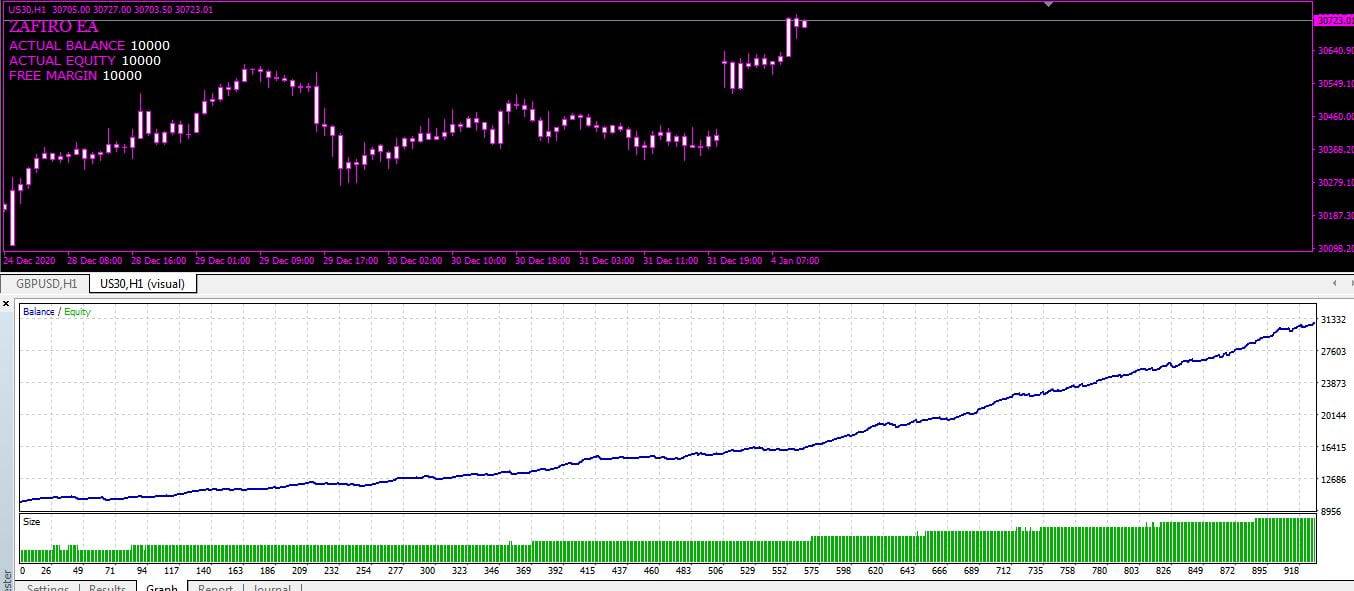
Task: Close the Strategy Tester panel with the X
Action: (x=7, y=303)
